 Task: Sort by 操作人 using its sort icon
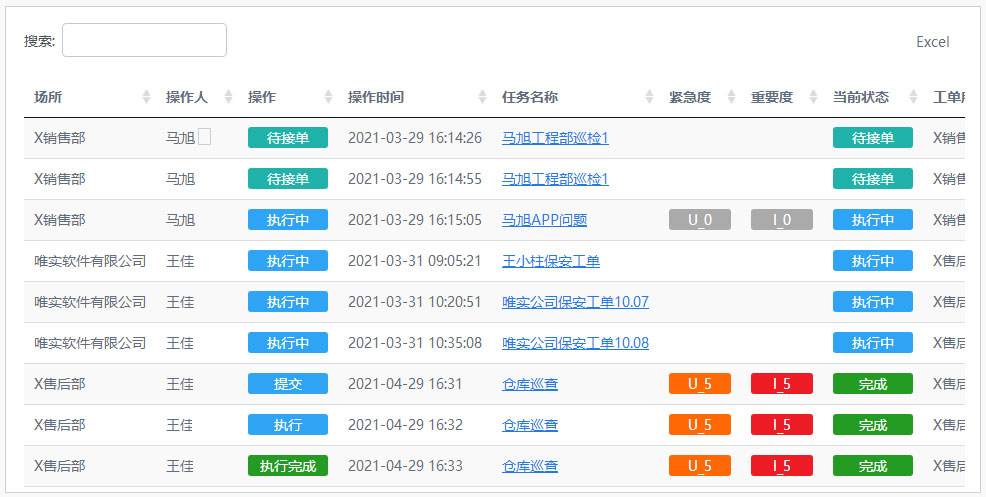(x=227, y=97)
